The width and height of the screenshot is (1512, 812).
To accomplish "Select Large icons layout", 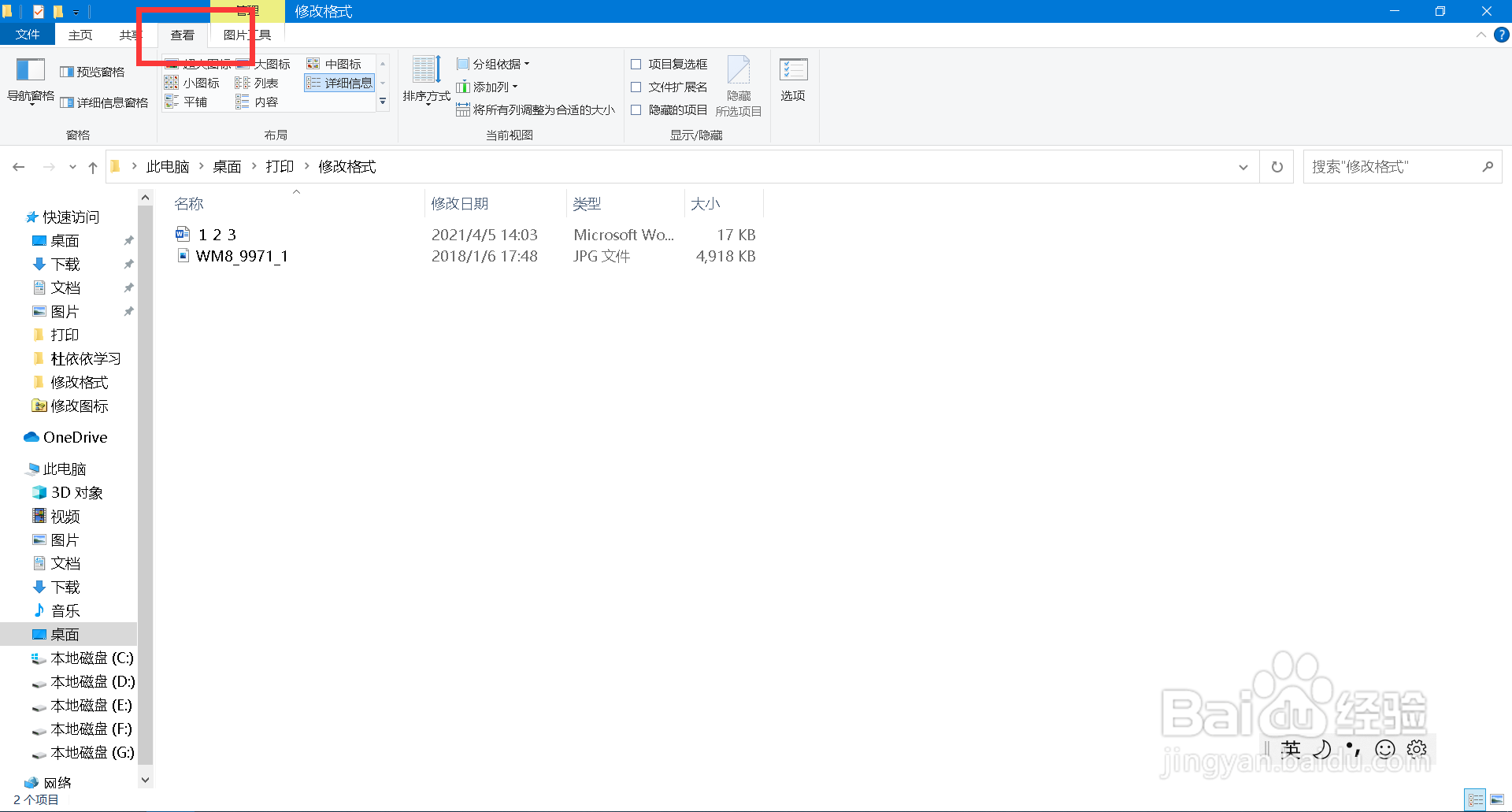I will pos(265,64).
